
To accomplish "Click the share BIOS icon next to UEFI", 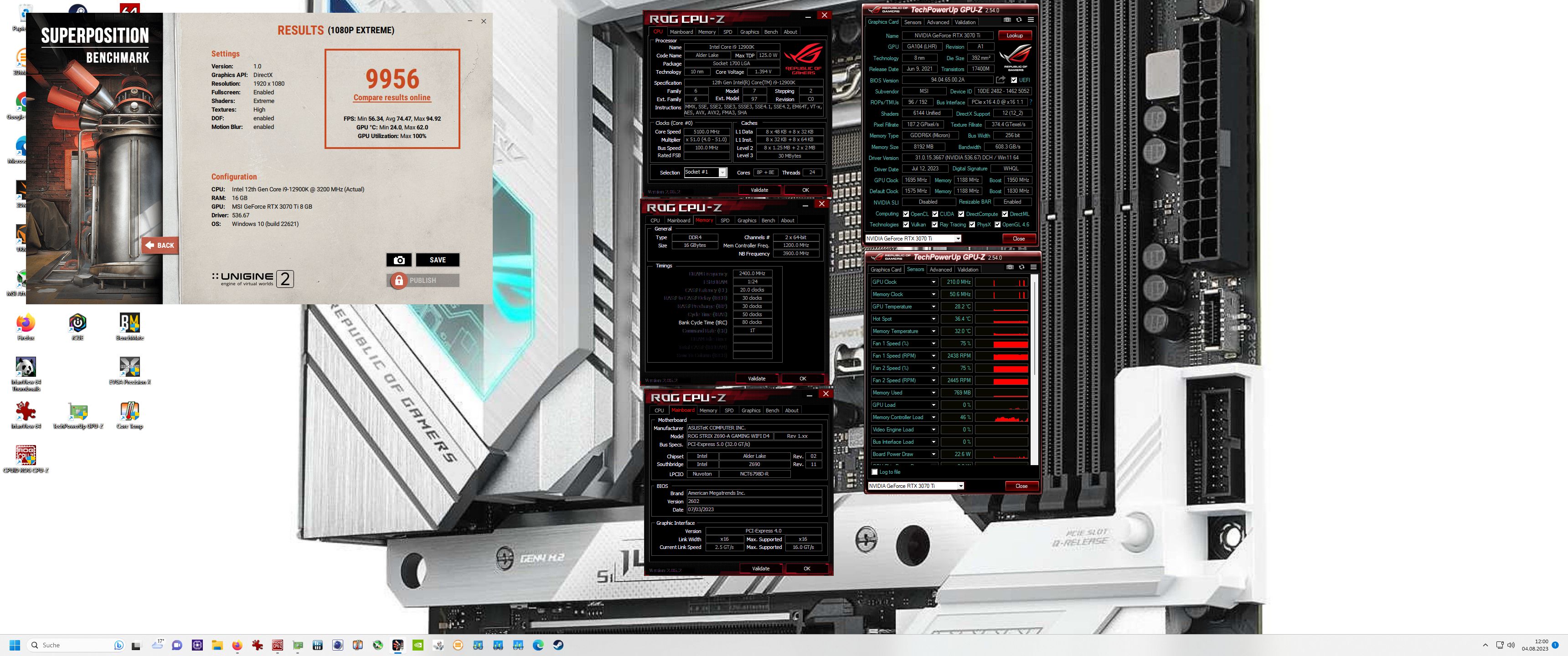I will point(1001,80).
